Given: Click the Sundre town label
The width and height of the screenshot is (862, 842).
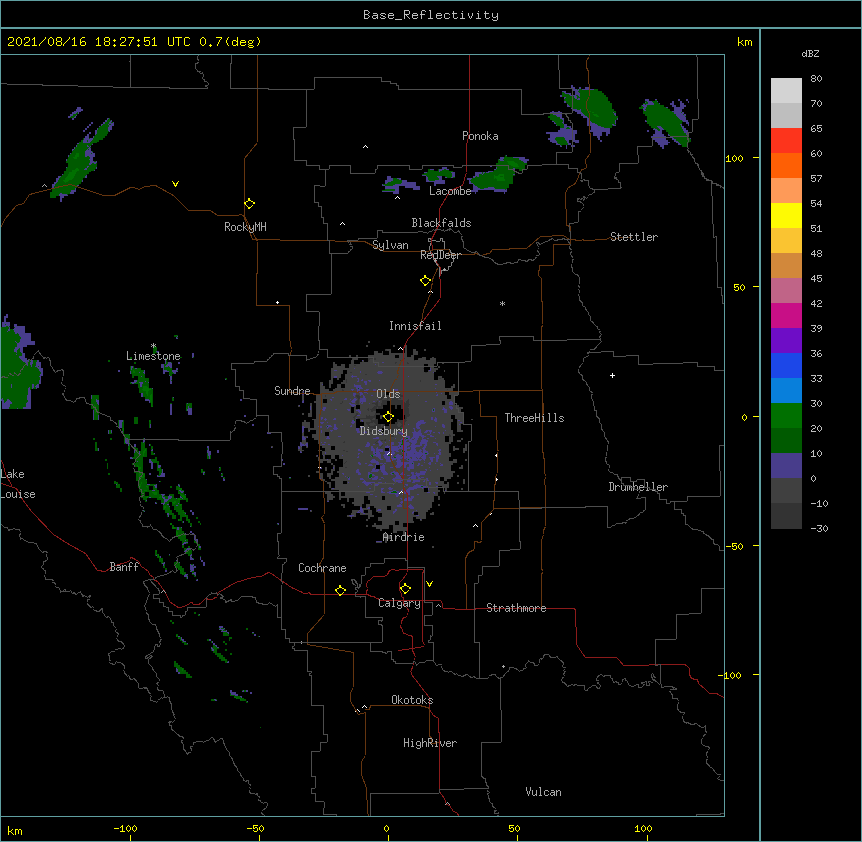Looking at the screenshot, I should (x=292, y=391).
